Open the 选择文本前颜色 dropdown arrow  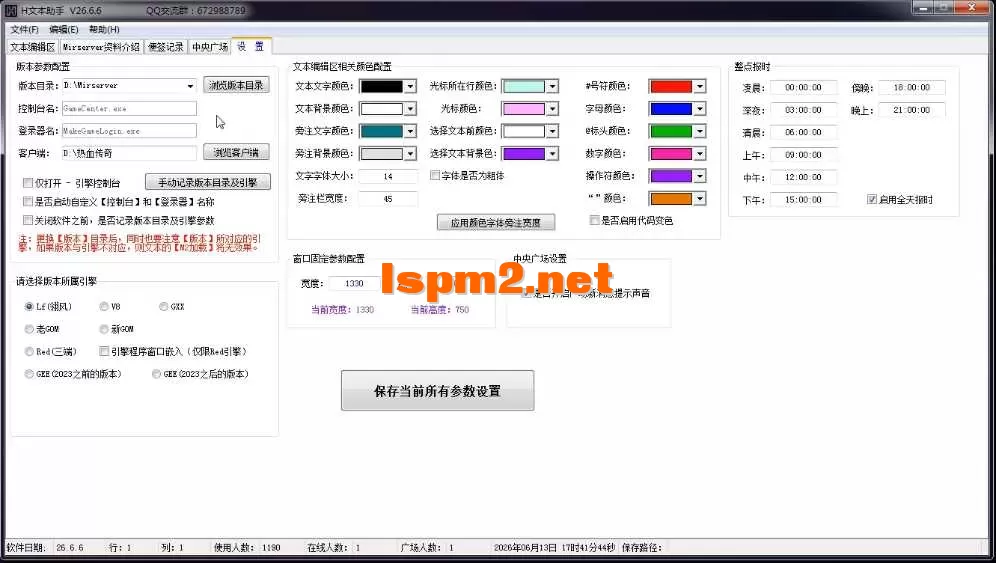553,131
